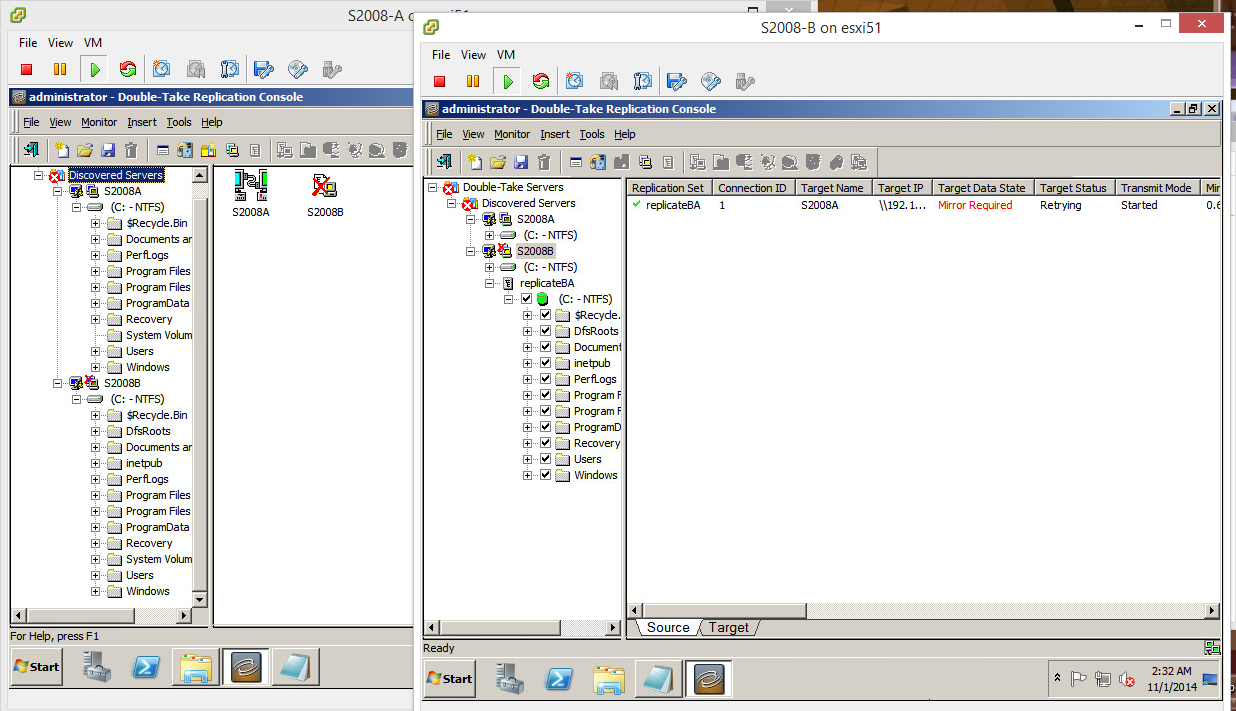Collapse the S2008B server node in S2008-A tree
Viewport: 1236px width, 711px height.
(x=58, y=383)
